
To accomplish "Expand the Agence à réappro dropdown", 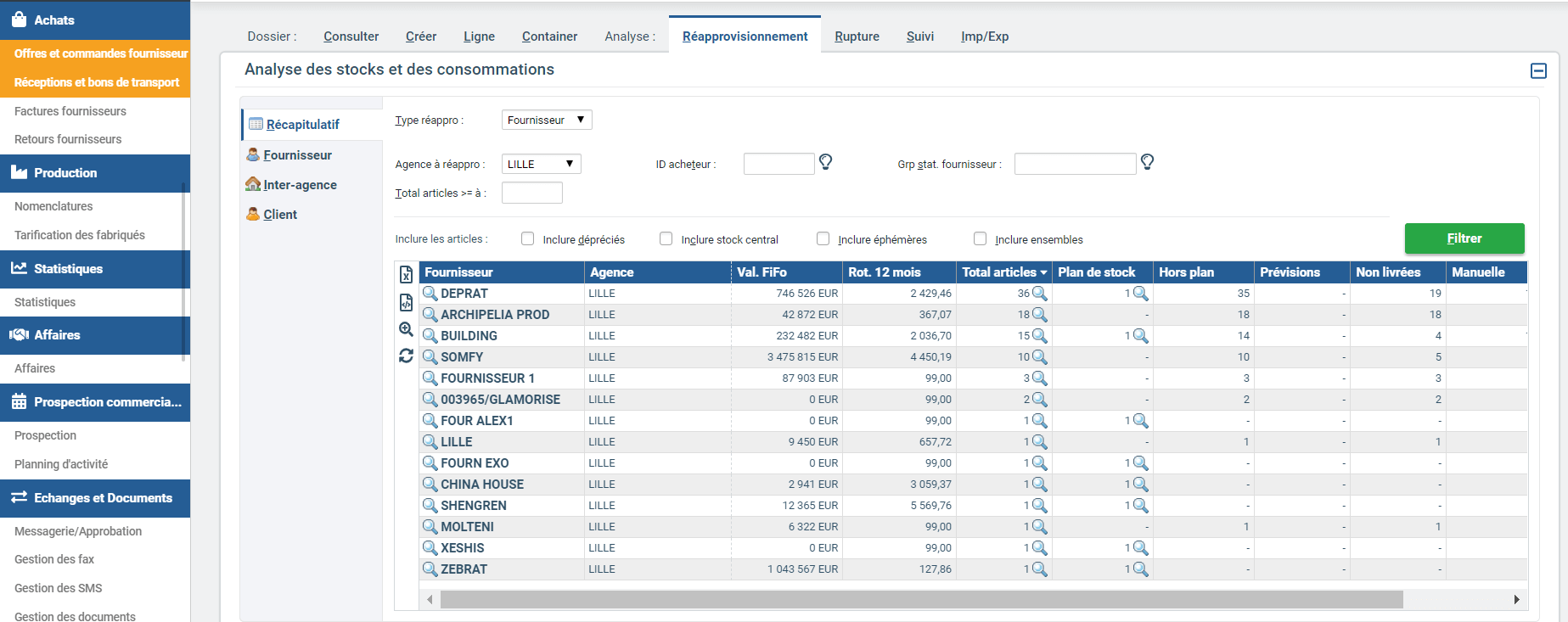I will (541, 164).
